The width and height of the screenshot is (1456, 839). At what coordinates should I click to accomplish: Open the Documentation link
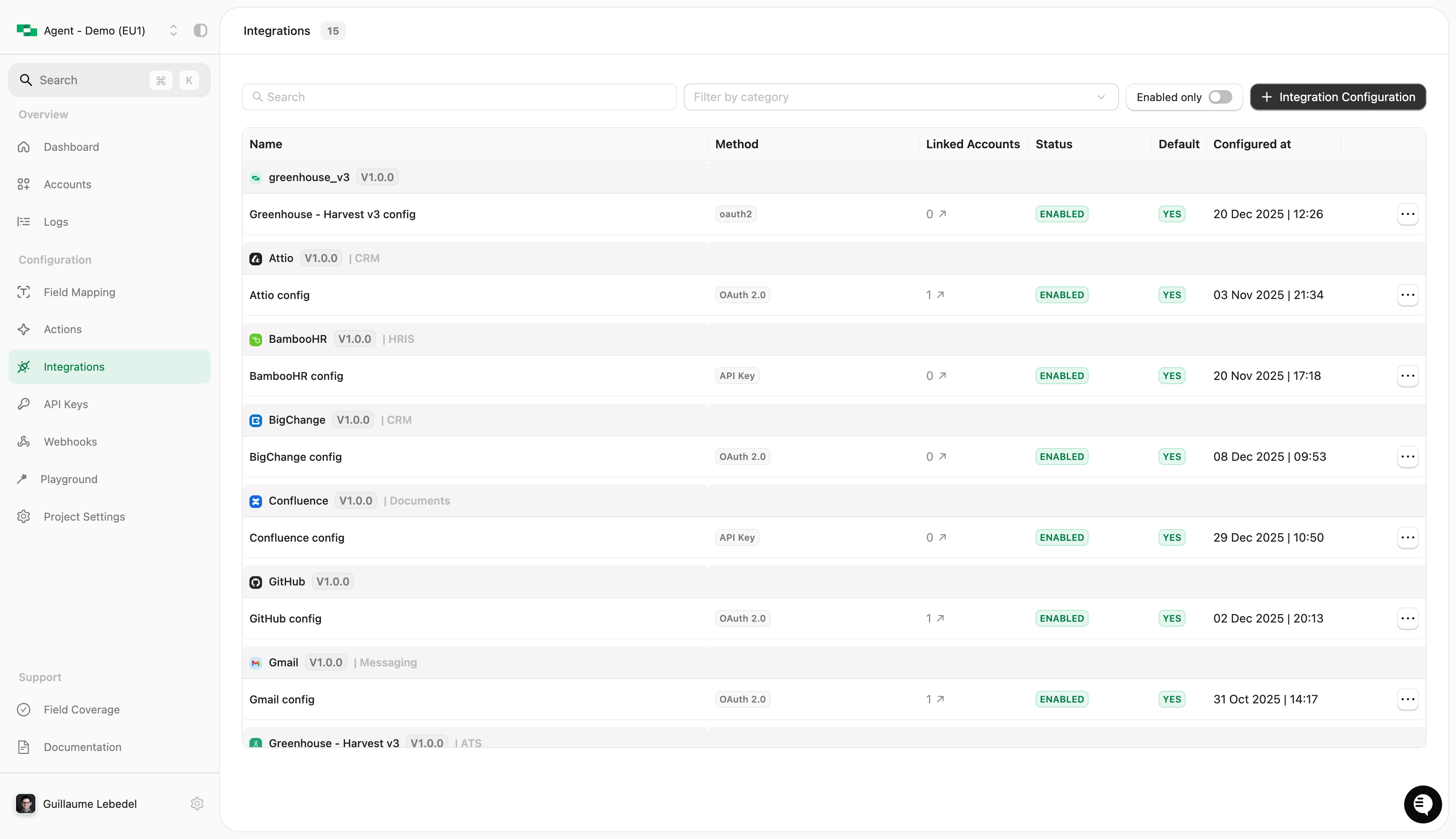(x=83, y=747)
